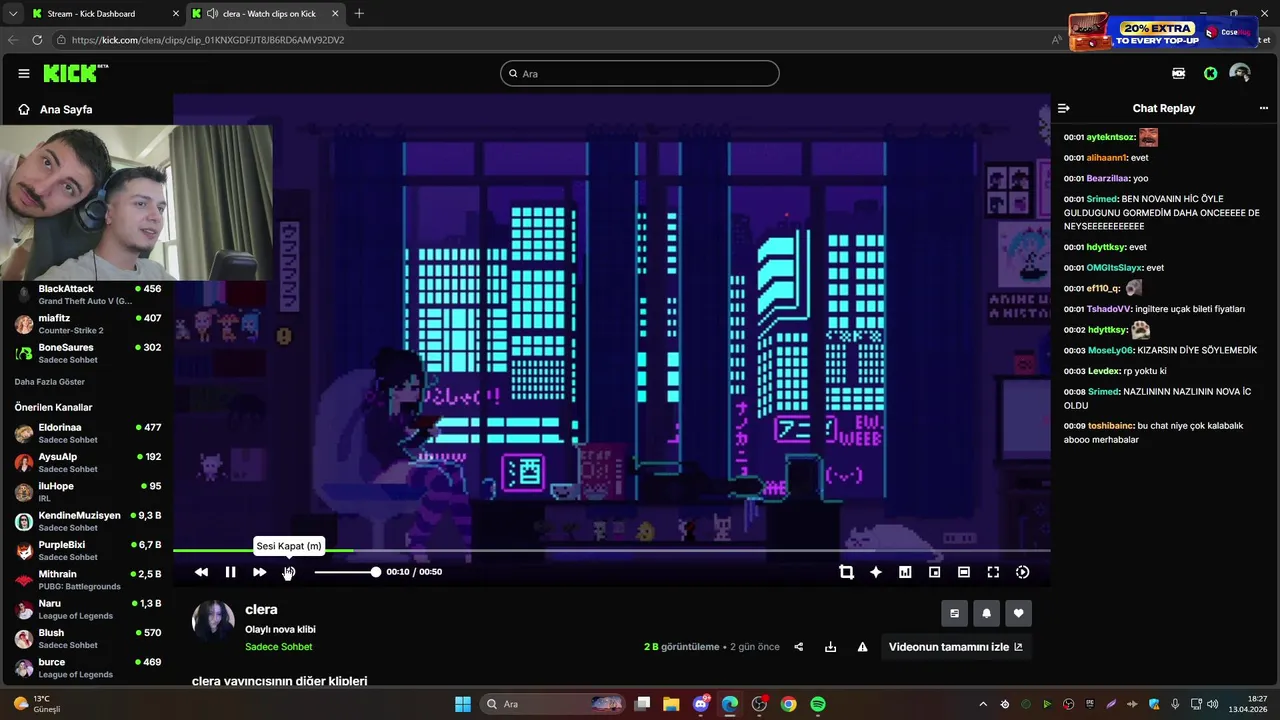Toggle theater mode in the player
Image resolution: width=1280 pixels, height=720 pixels.
click(x=964, y=572)
